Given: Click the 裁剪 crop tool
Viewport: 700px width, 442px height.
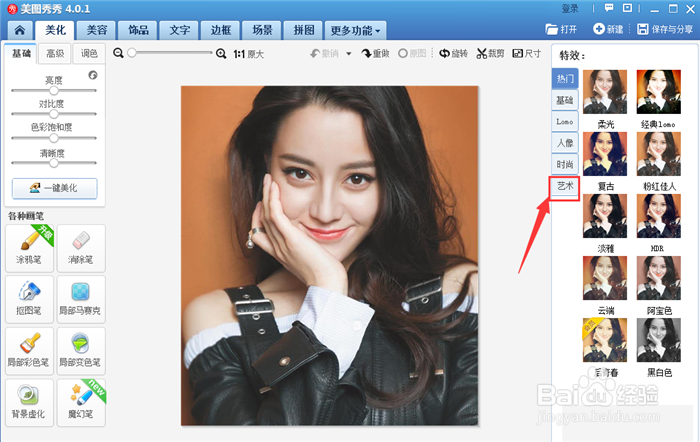Looking at the screenshot, I should click(490, 54).
